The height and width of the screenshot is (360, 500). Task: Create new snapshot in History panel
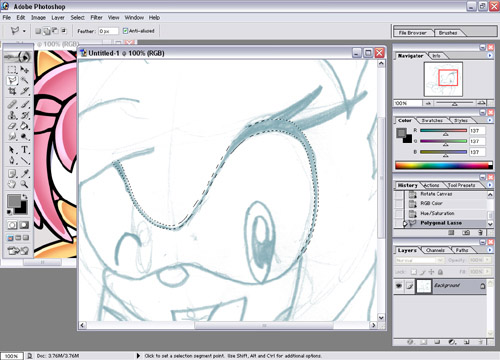pos(466,233)
